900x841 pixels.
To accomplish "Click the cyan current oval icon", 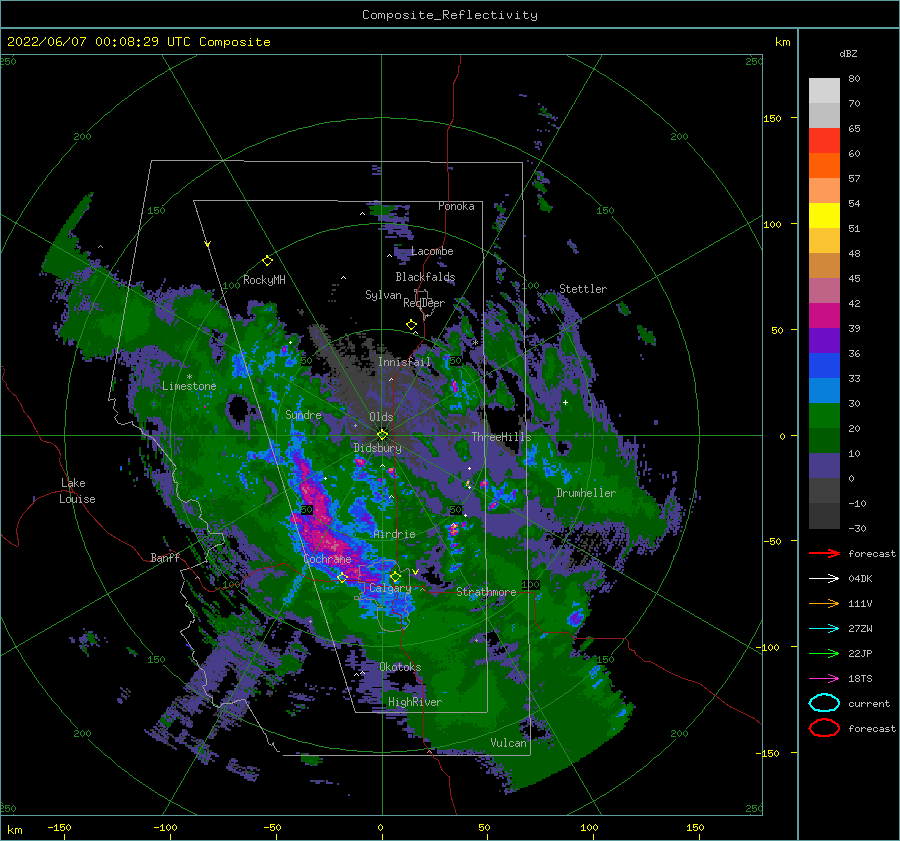I will 824,703.
